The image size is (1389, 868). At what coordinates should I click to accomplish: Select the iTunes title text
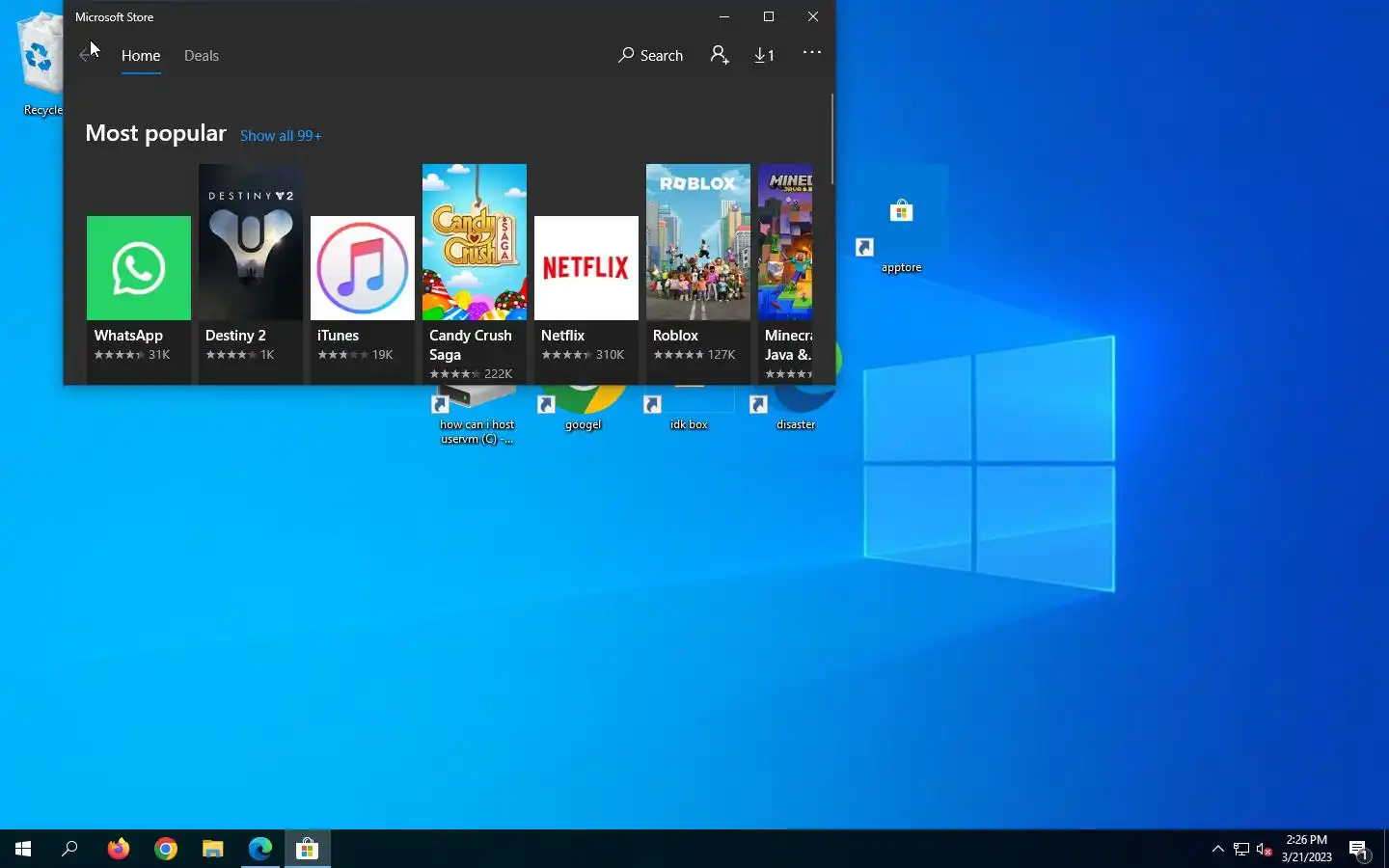pyautogui.click(x=338, y=336)
